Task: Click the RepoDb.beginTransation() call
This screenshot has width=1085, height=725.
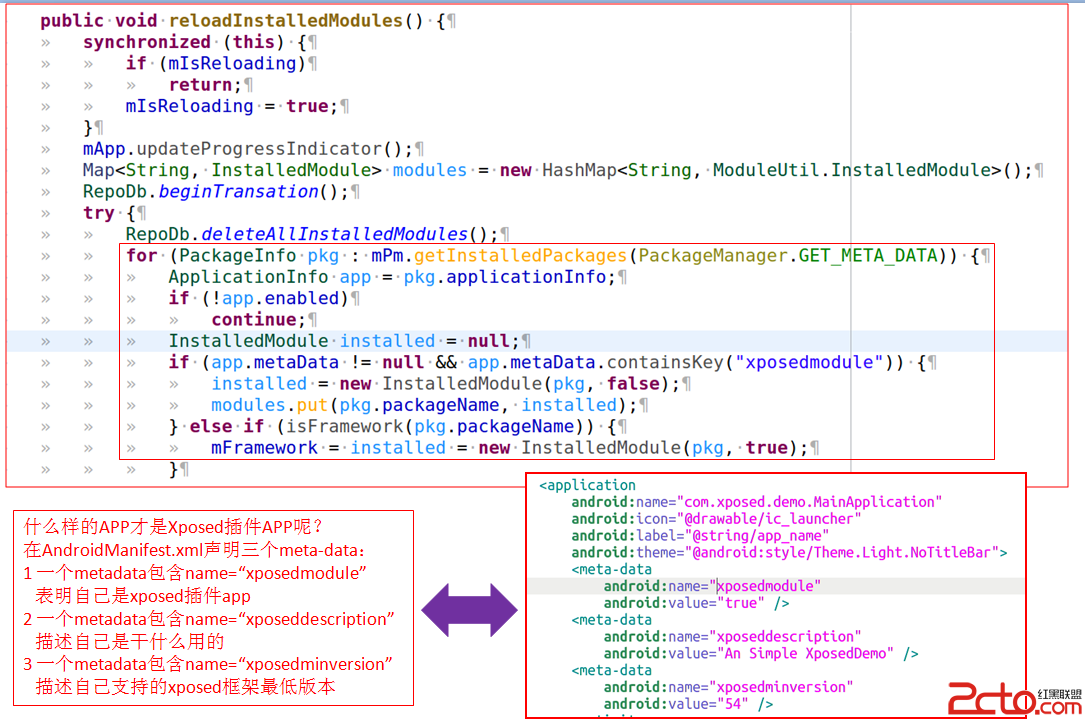Action: coord(215,192)
